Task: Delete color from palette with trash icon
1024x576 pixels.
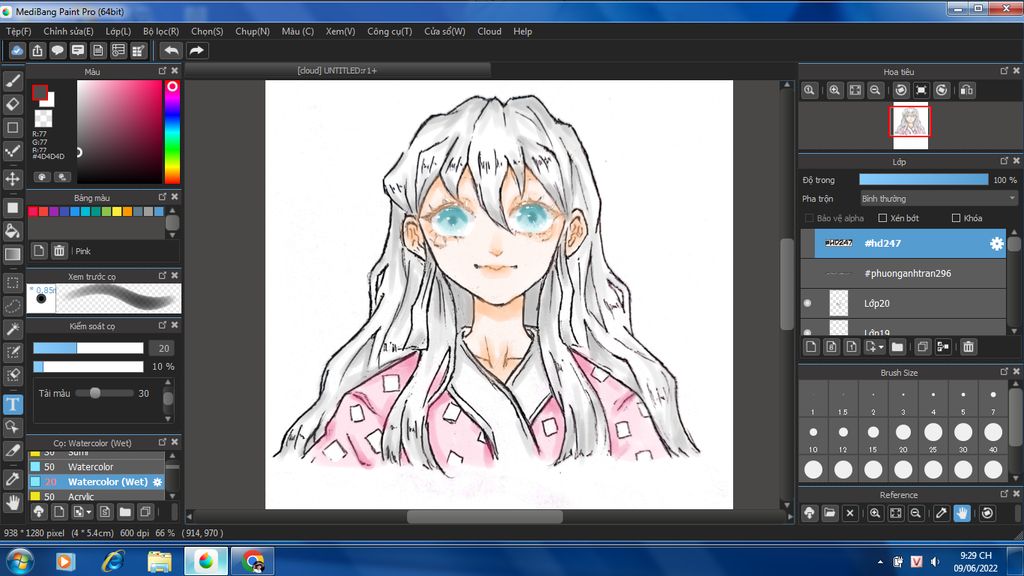Action: pyautogui.click(x=59, y=251)
